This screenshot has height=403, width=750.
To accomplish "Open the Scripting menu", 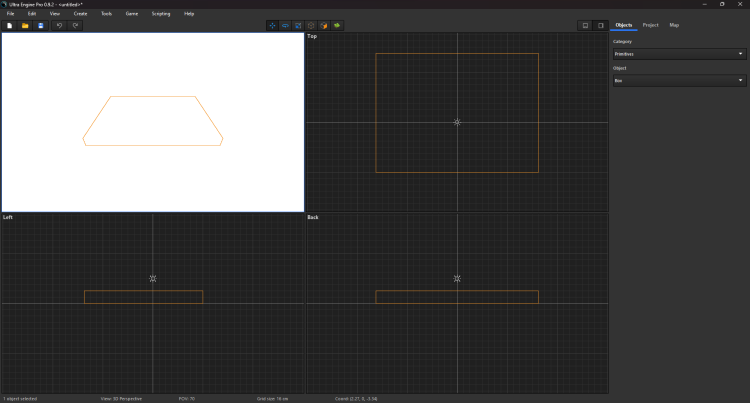I will point(160,14).
